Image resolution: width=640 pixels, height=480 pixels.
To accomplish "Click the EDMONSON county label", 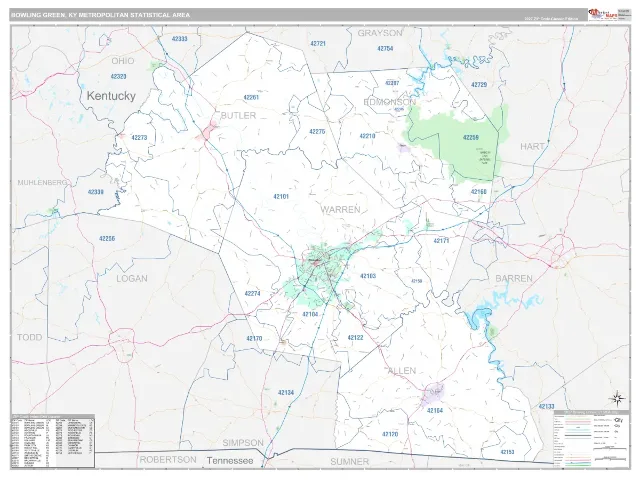I will pyautogui.click(x=390, y=102).
